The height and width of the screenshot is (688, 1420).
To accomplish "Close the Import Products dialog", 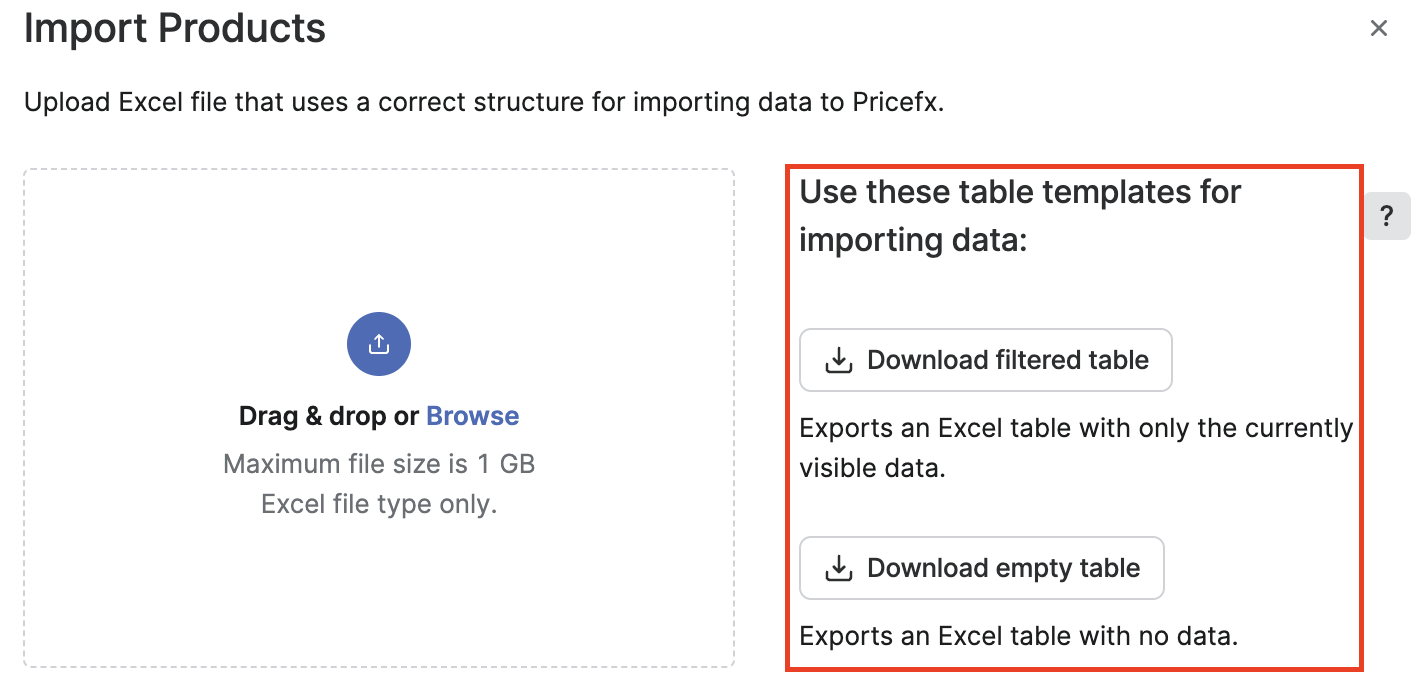I will tap(1379, 29).
